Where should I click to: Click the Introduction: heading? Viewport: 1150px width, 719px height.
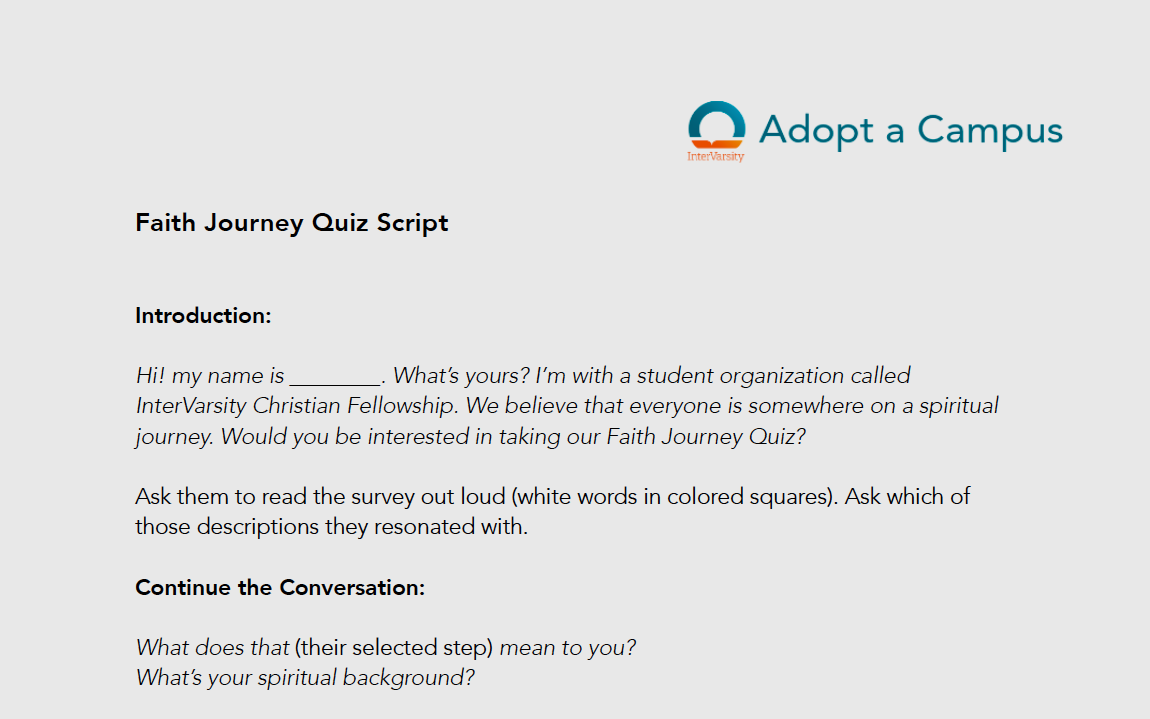click(x=203, y=316)
